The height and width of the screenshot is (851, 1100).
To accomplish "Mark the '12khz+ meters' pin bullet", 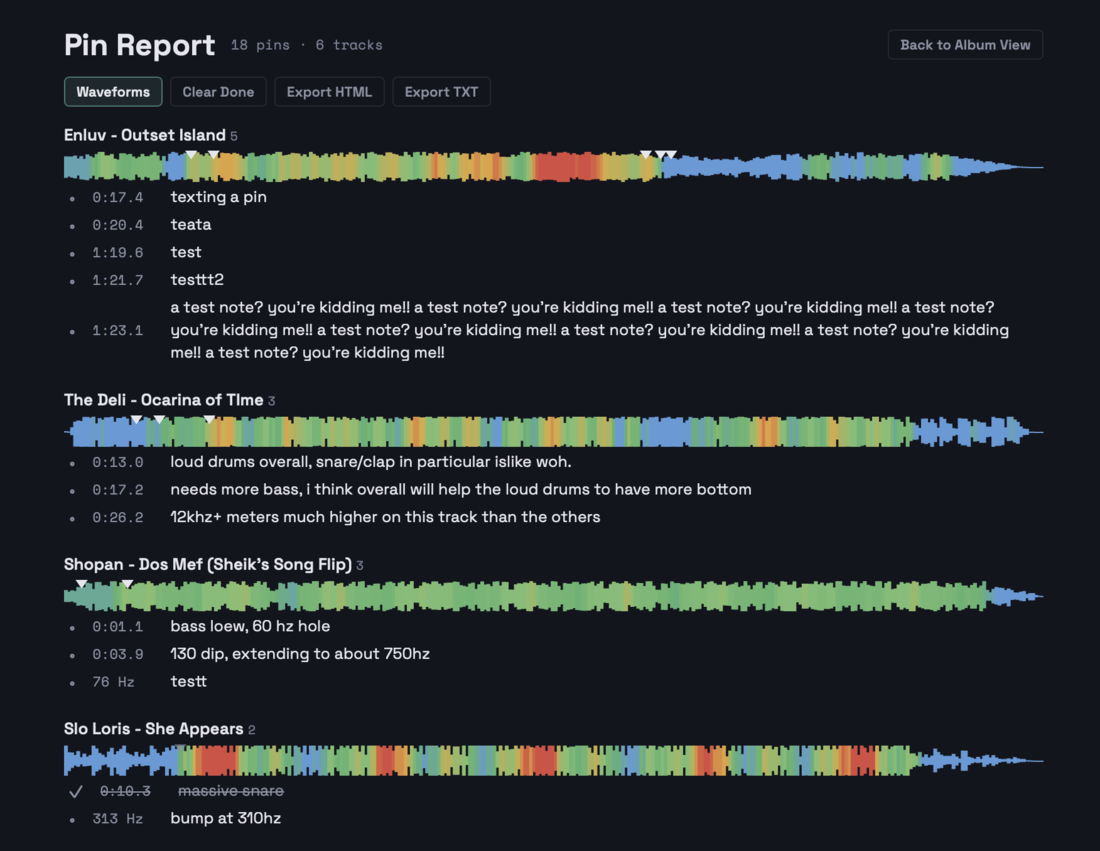I will 72,518.
